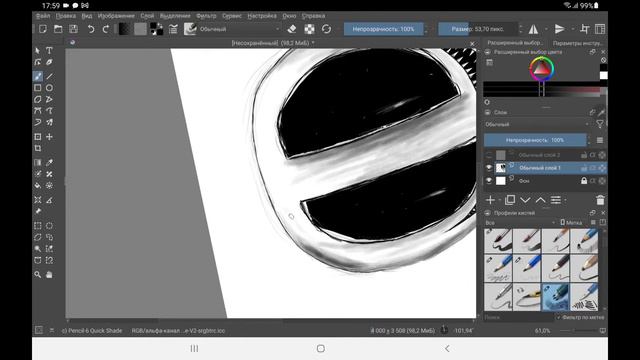This screenshot has width=640, height=360.
Task: Select the Gradient tool
Action: coord(38,162)
